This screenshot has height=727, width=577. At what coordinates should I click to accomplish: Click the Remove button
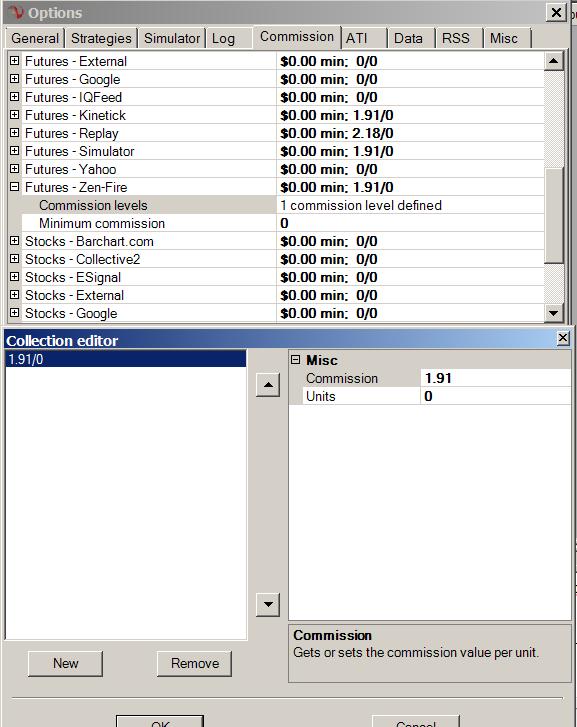click(x=194, y=663)
